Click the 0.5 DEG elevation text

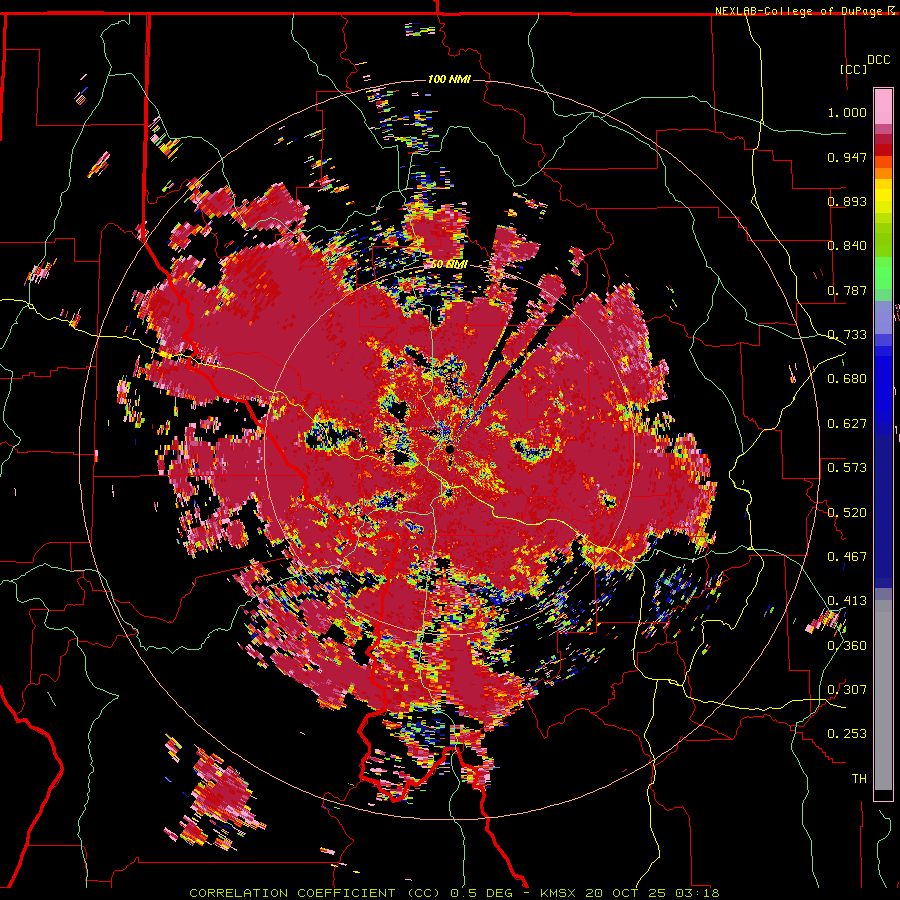point(482,893)
